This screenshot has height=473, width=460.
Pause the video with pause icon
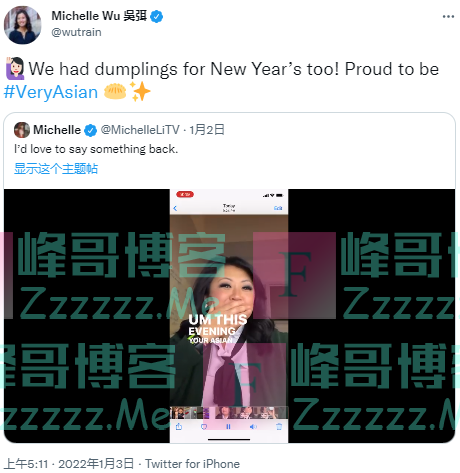click(228, 427)
